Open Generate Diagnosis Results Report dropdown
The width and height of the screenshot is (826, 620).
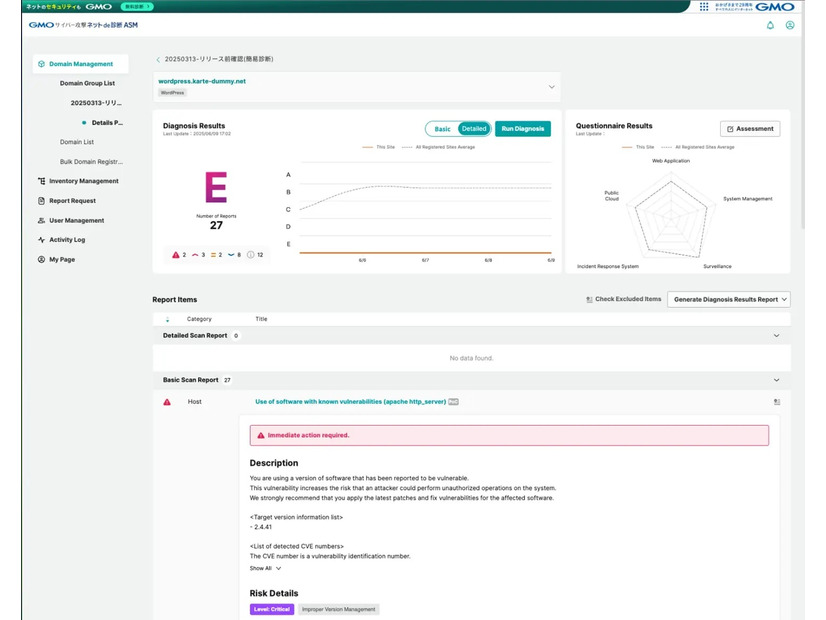click(x=728, y=299)
